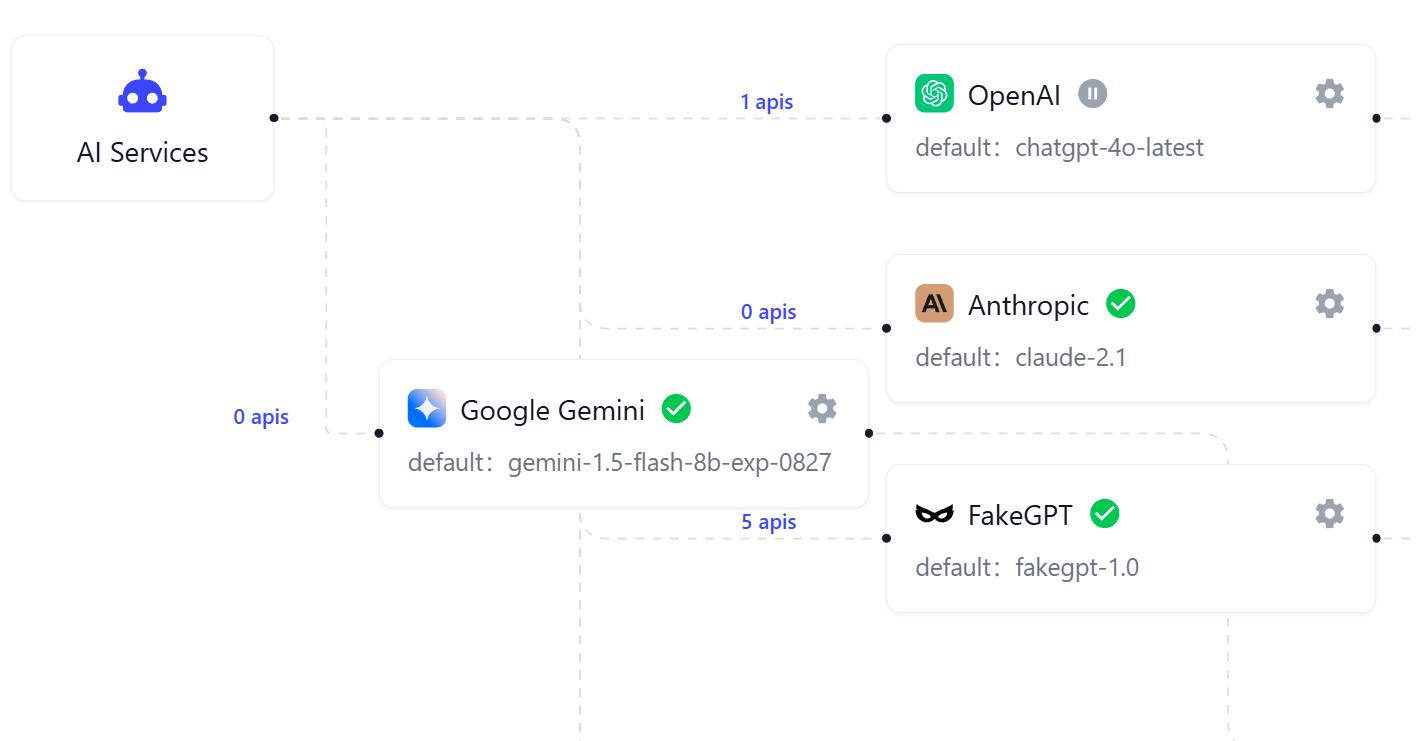This screenshot has height=741, width=1417.
Task: Click the Anthropic logo icon
Action: point(934,304)
